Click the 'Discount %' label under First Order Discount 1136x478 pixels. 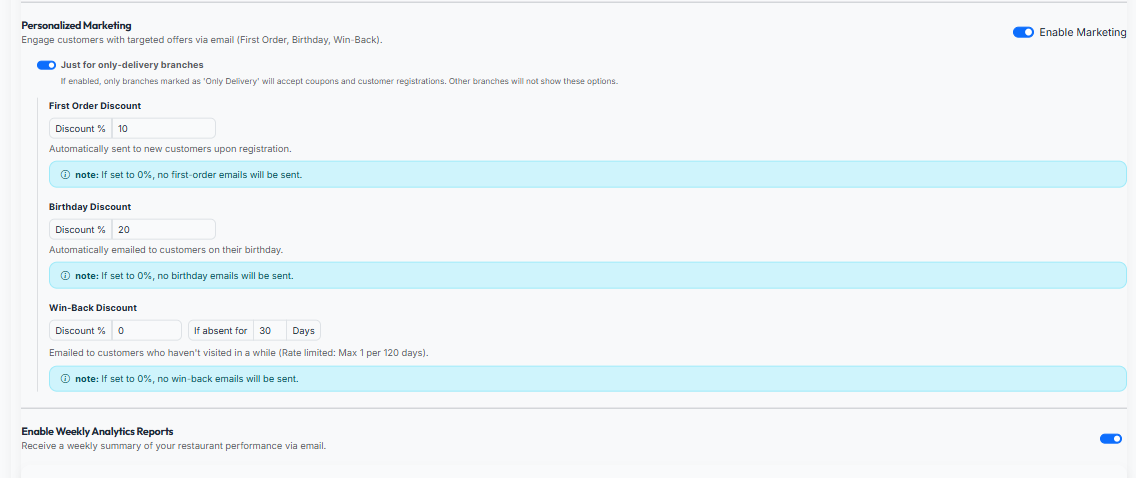80,128
